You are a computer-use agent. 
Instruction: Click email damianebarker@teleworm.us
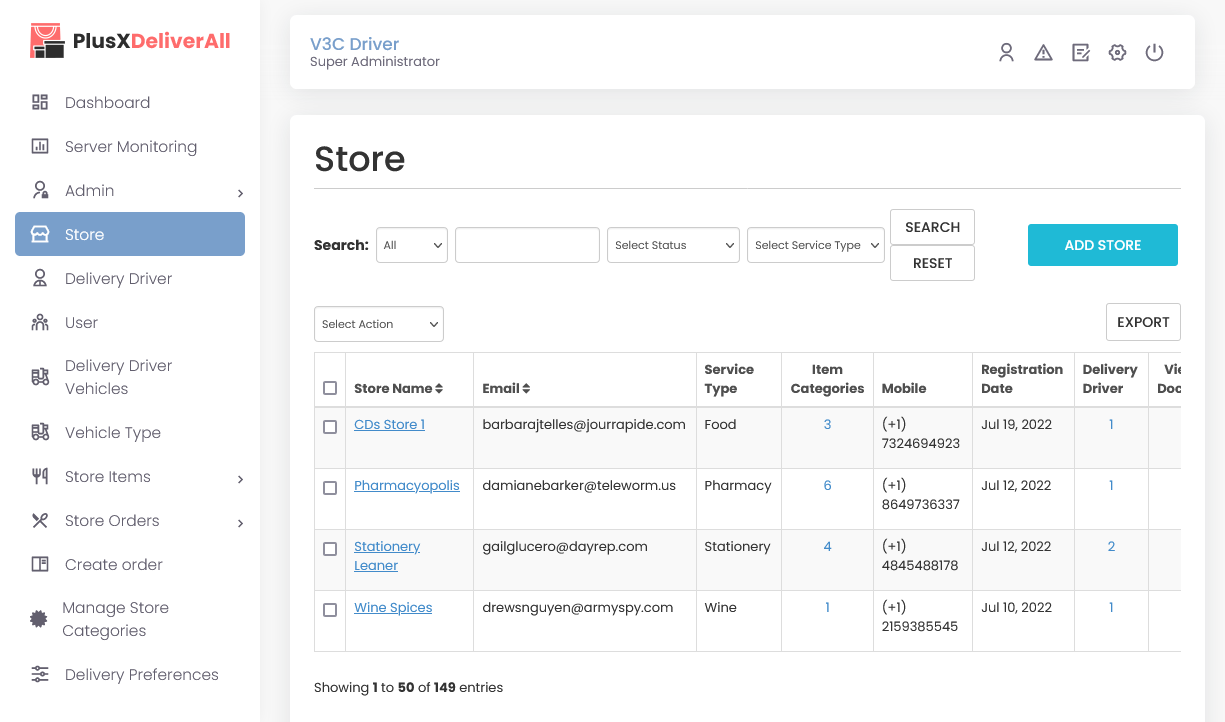click(579, 486)
